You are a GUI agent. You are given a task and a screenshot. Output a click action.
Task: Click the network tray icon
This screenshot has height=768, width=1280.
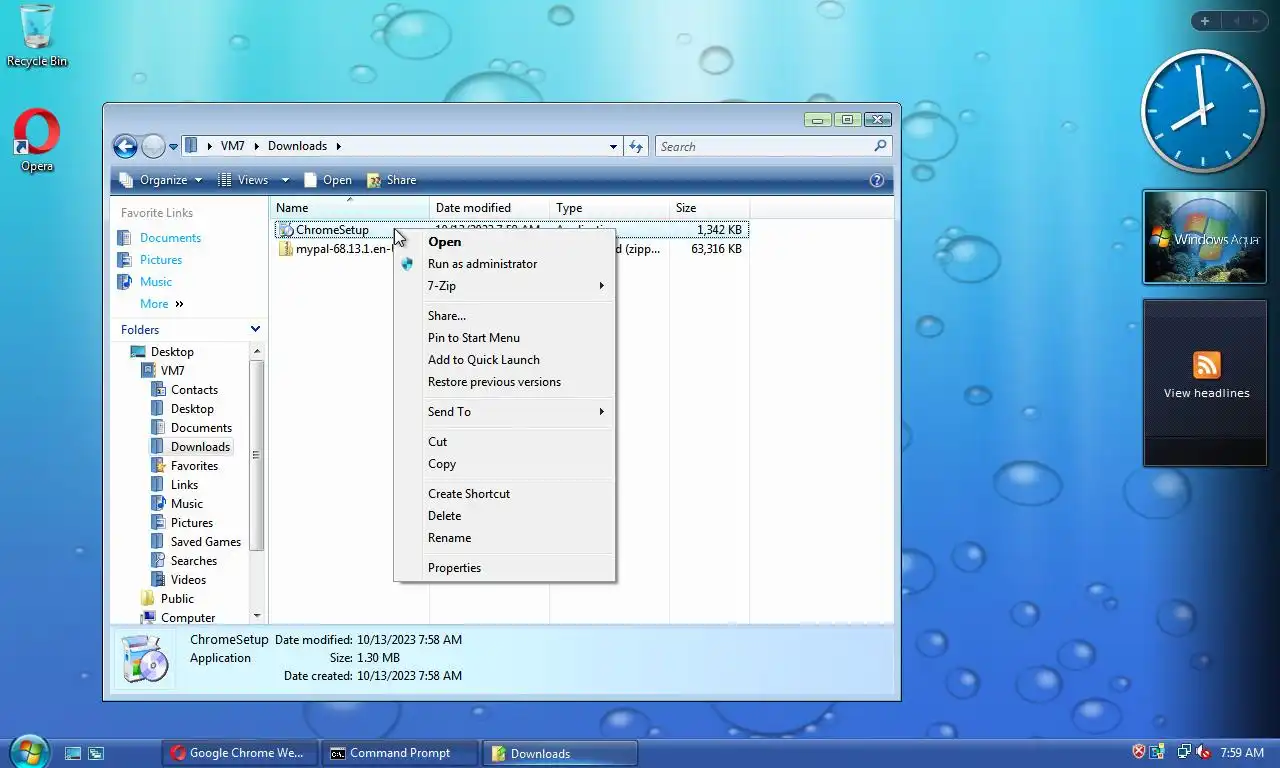(1184, 752)
